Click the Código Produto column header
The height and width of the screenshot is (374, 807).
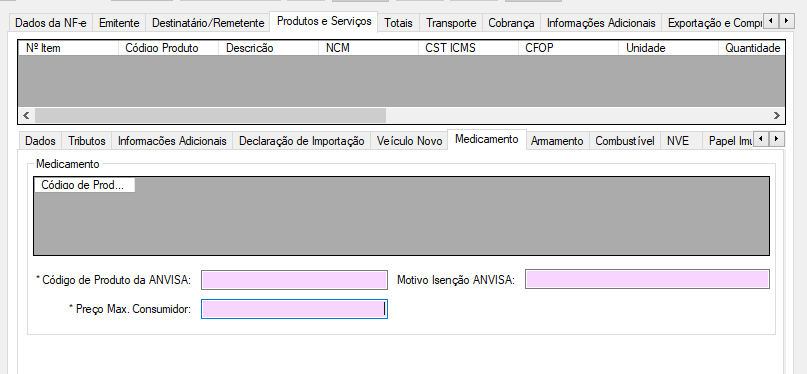[169, 48]
